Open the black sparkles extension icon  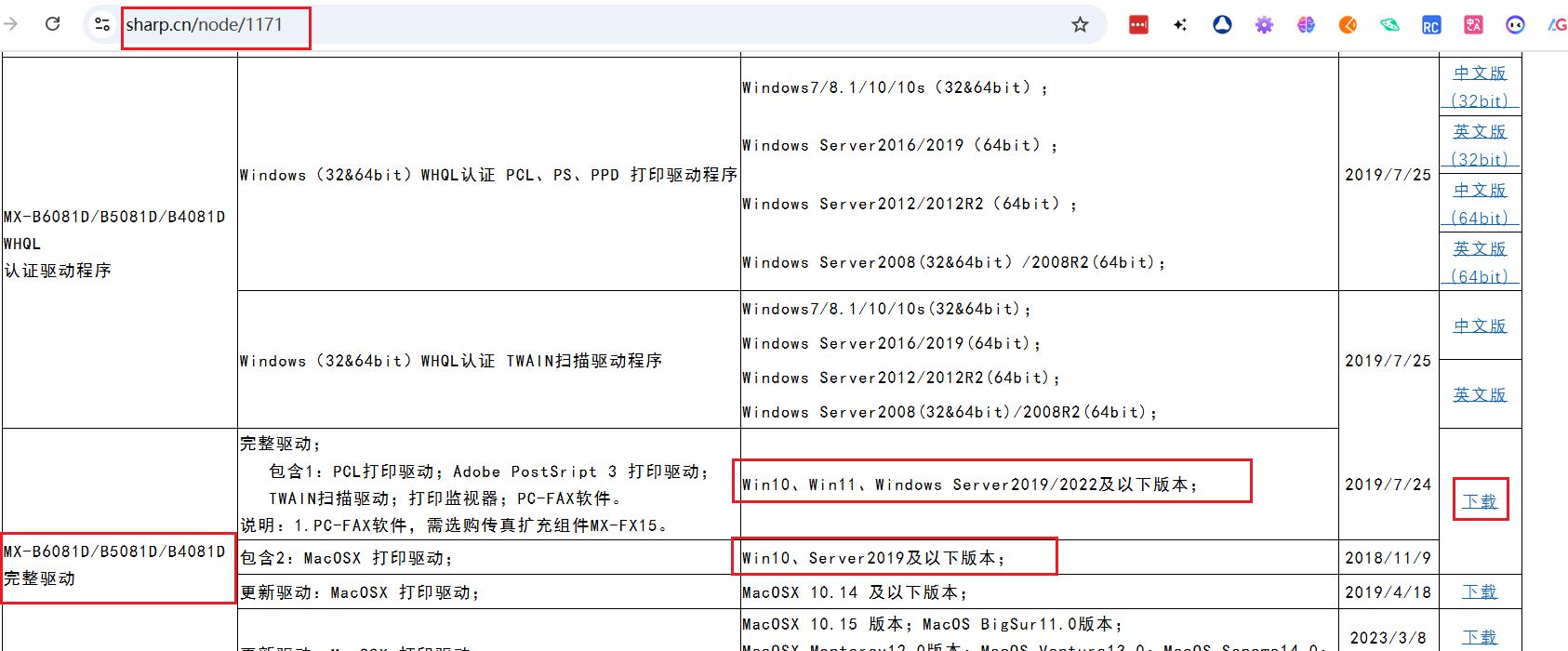coord(1180,25)
